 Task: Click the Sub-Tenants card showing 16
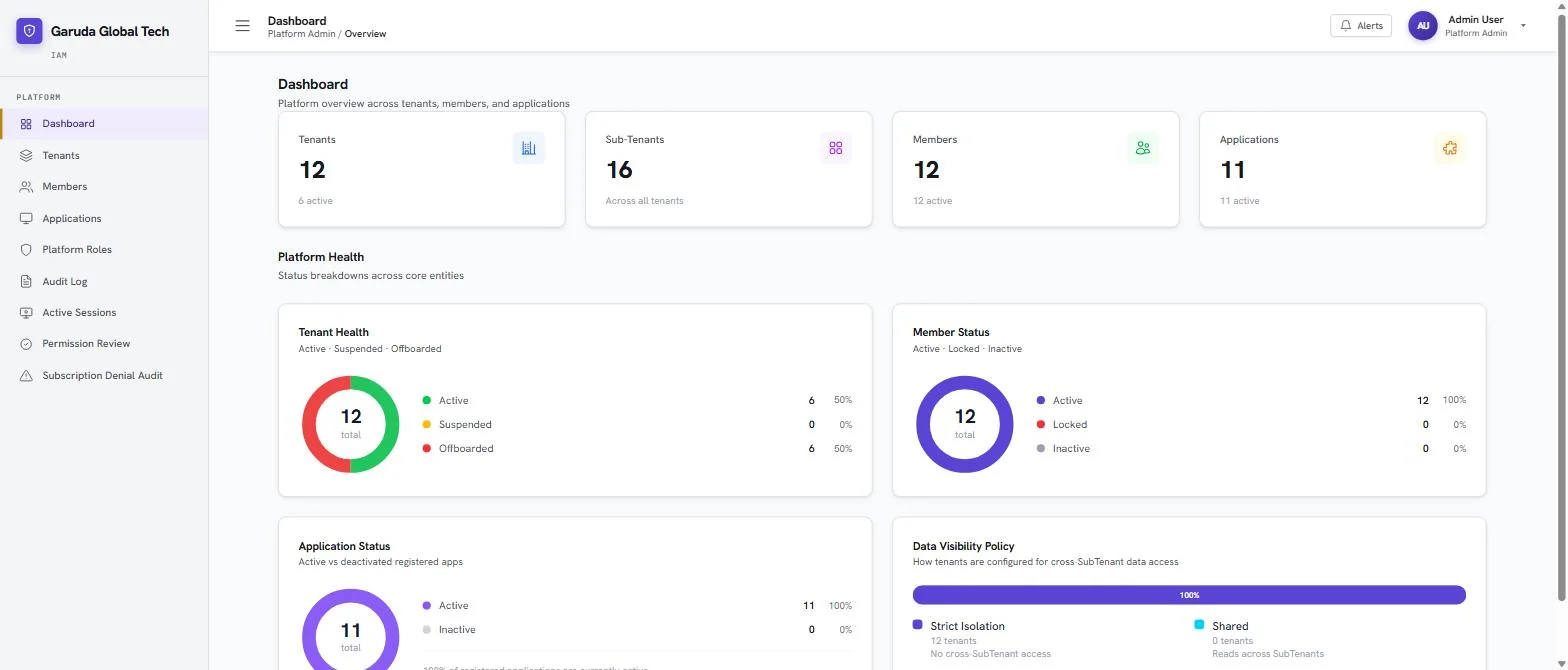pos(729,169)
